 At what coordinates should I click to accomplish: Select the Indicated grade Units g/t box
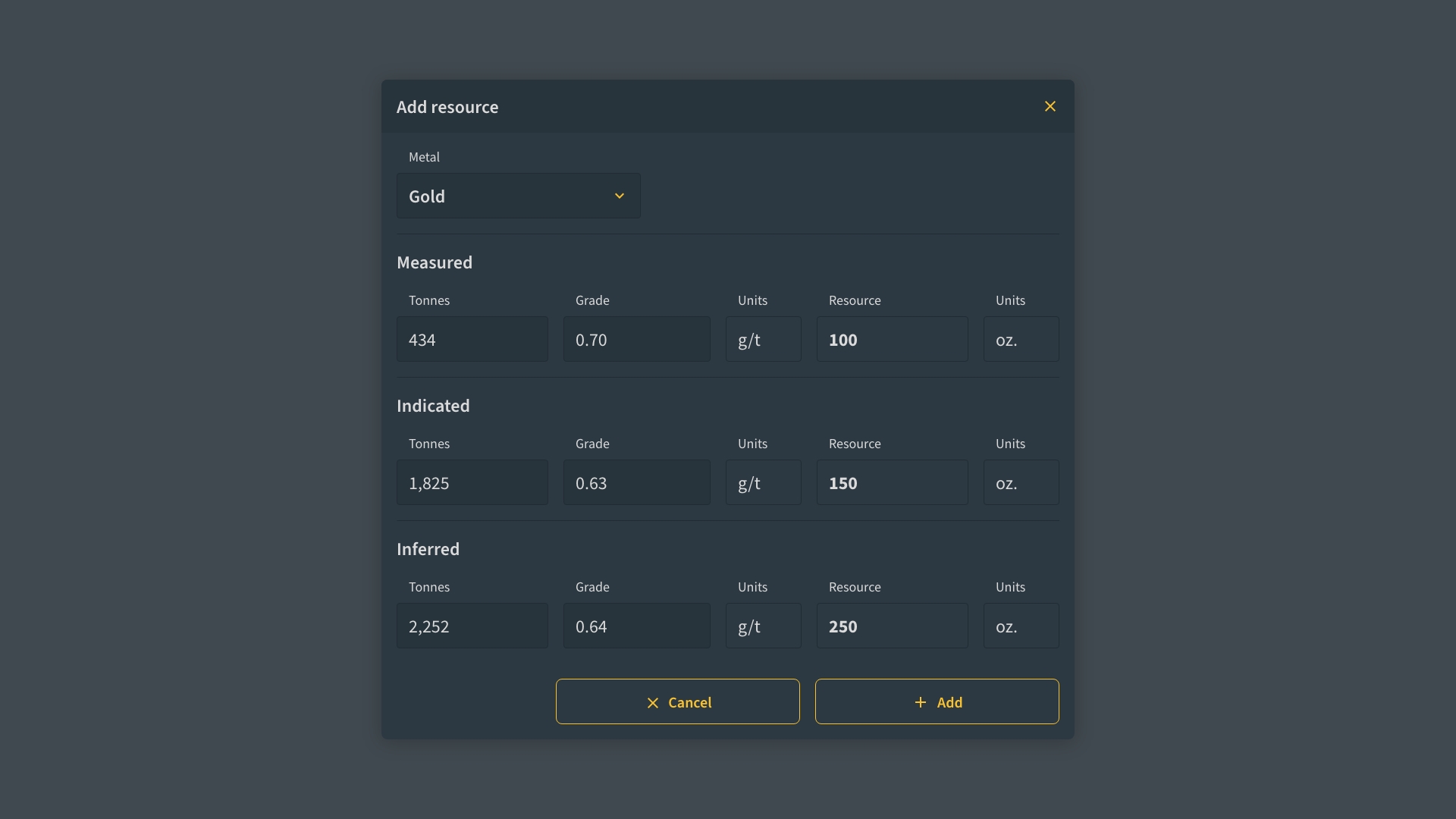click(x=763, y=482)
